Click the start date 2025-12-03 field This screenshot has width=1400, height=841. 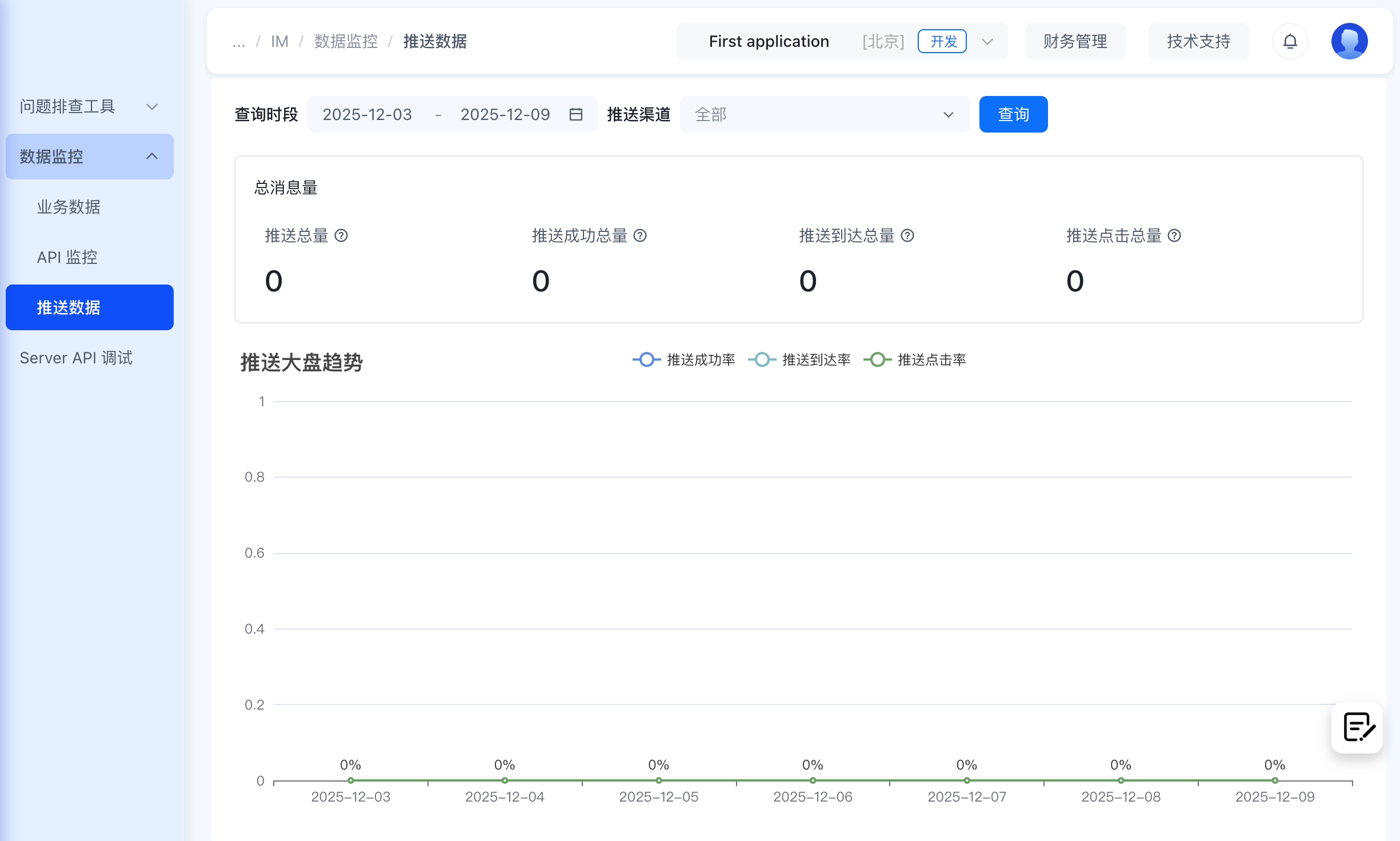click(x=367, y=114)
